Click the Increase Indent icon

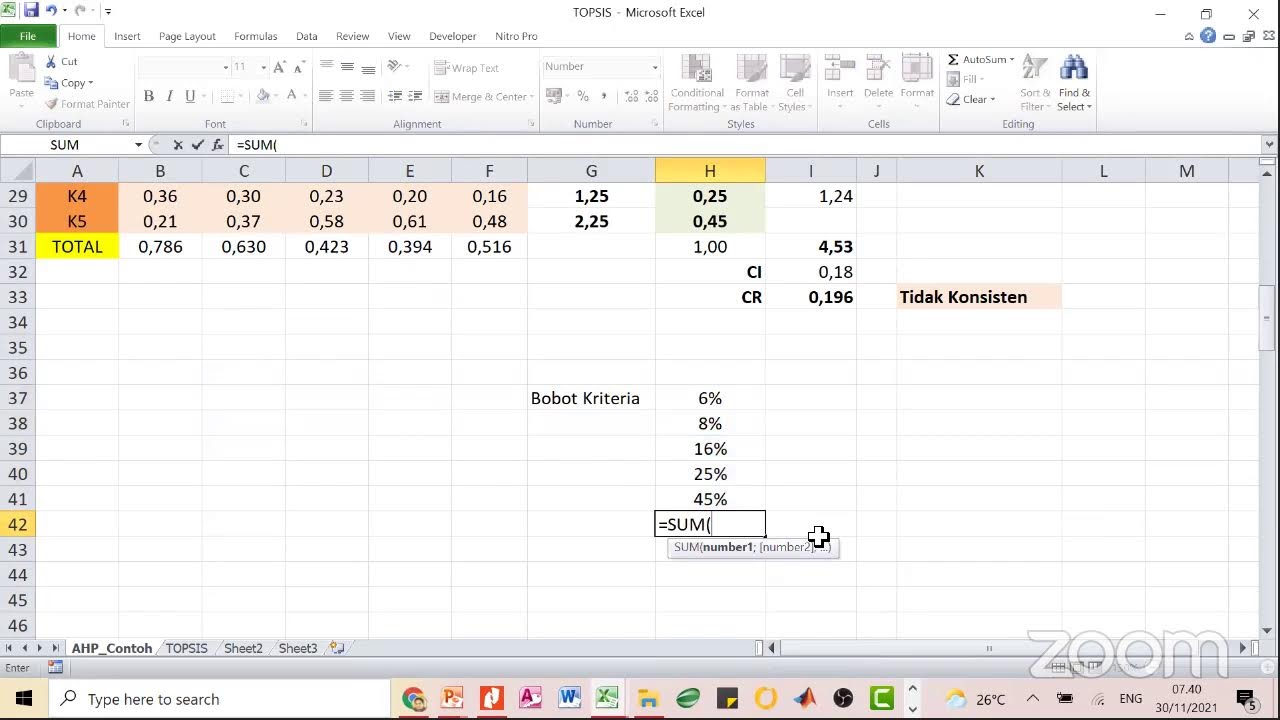click(414, 96)
